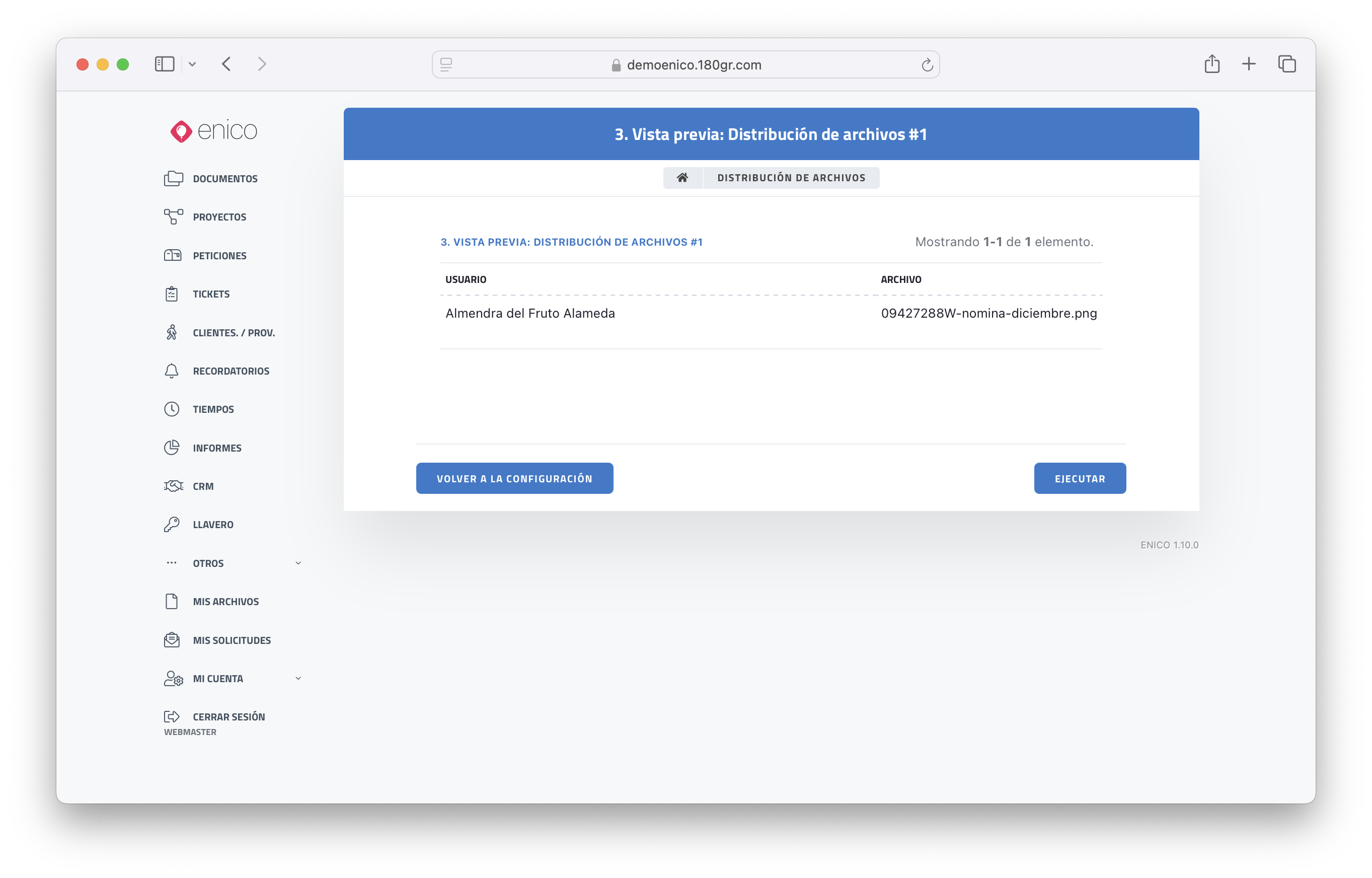Click the Tiempos clock icon
This screenshot has width=1372, height=878.
click(x=172, y=409)
